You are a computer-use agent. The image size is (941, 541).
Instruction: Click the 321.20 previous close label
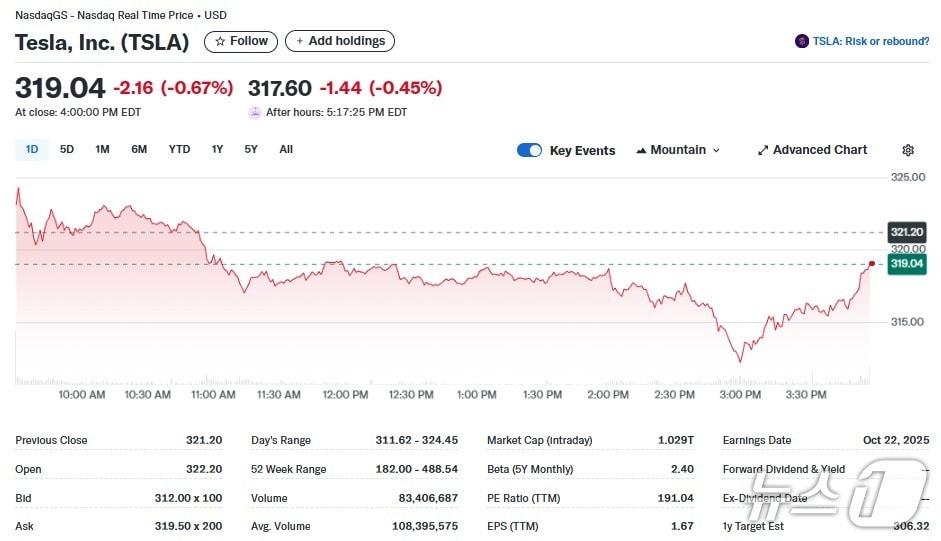point(906,232)
